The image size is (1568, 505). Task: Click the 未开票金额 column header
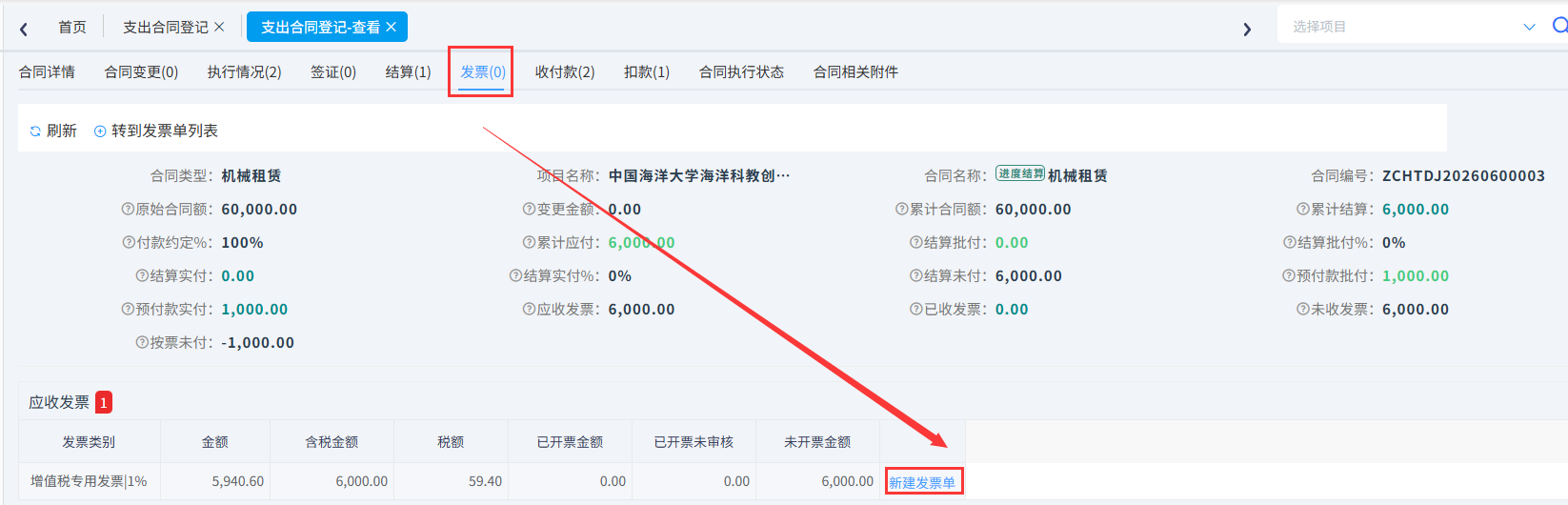[817, 442]
